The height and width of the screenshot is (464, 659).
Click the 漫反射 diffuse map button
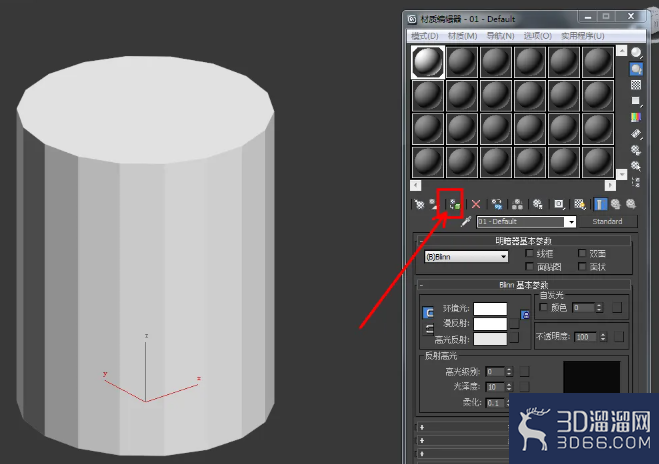[x=514, y=324]
